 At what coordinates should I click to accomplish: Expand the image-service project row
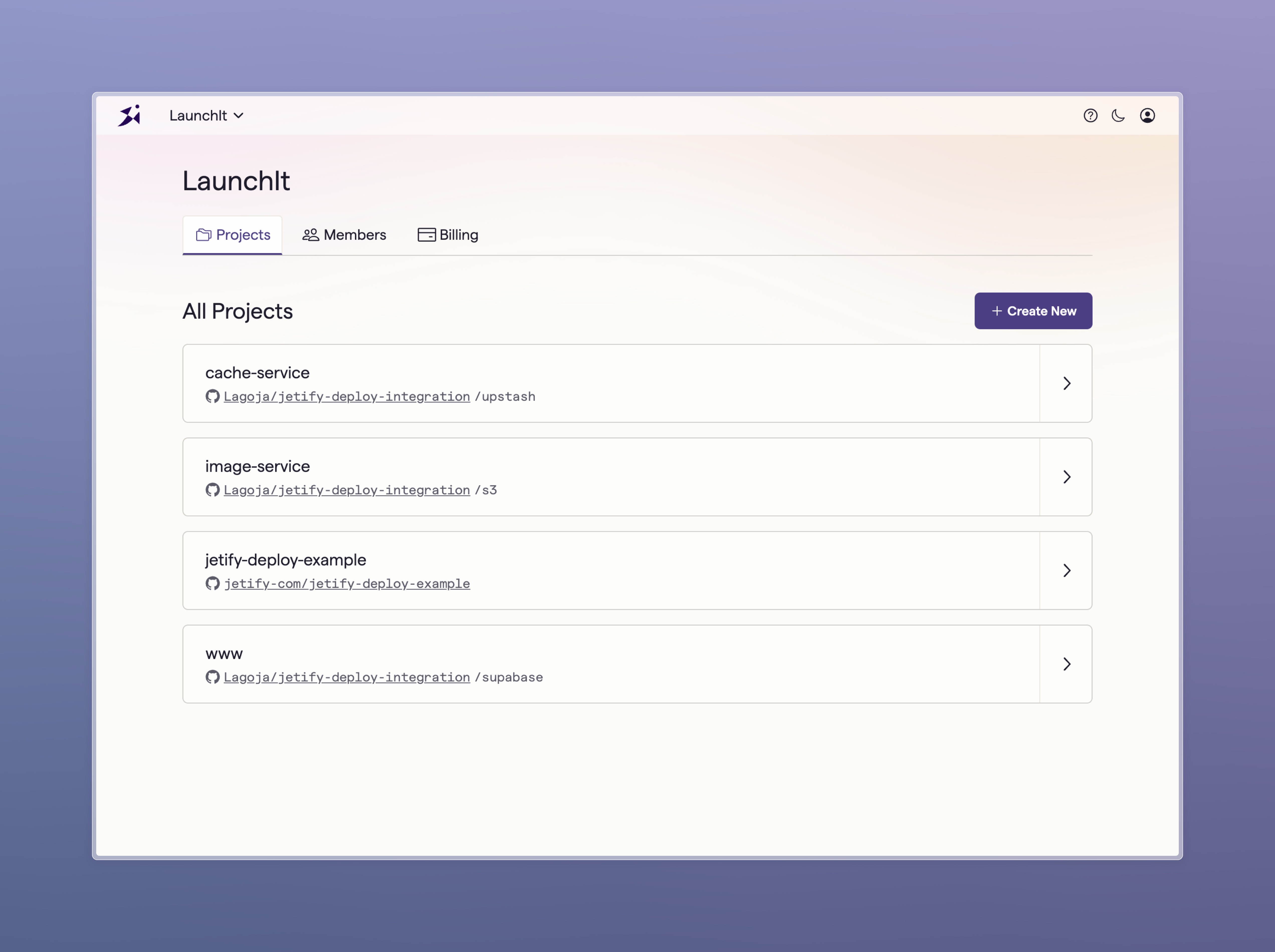[x=1065, y=476]
